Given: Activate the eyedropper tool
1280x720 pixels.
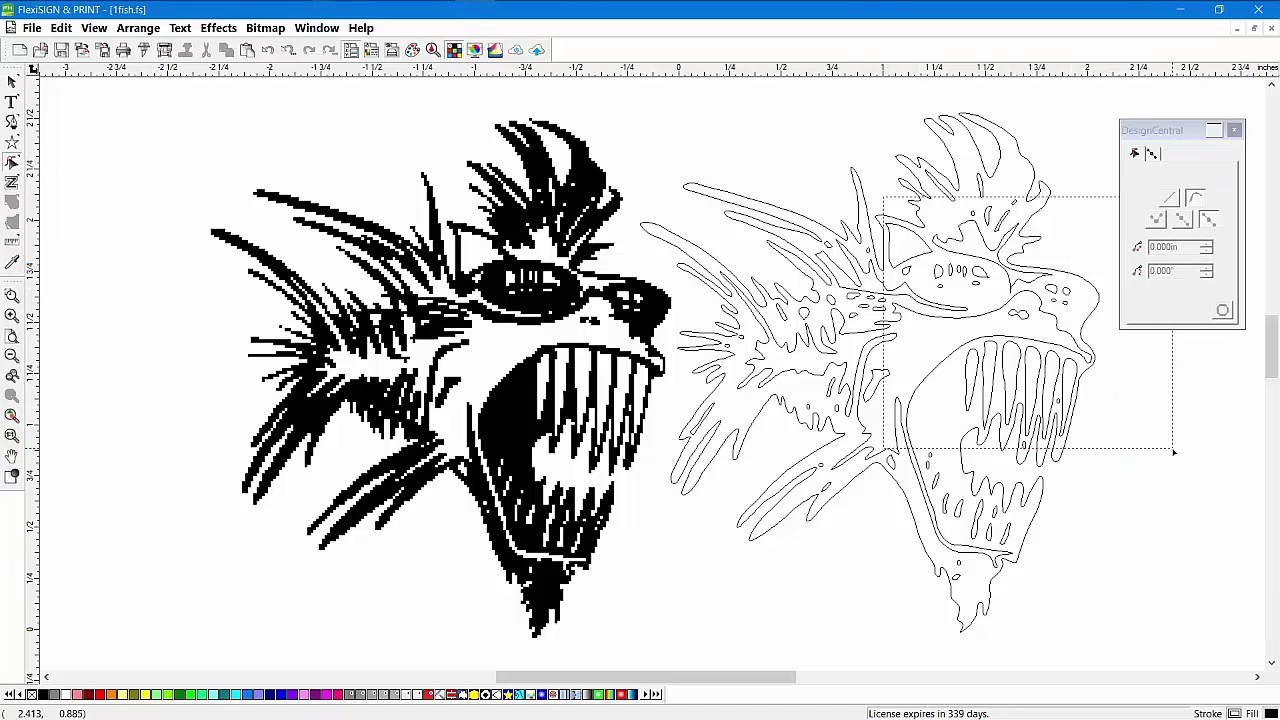Looking at the screenshot, I should pos(12,262).
